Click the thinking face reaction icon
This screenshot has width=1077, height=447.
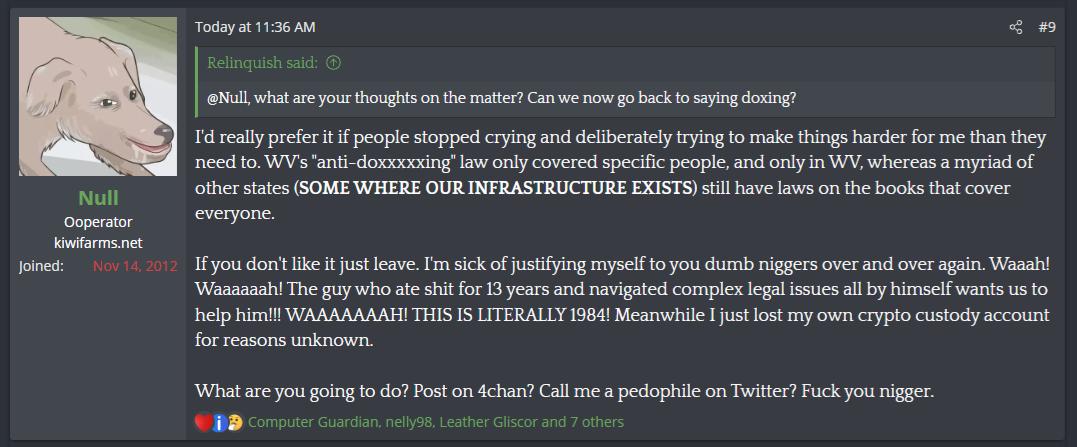tap(234, 422)
